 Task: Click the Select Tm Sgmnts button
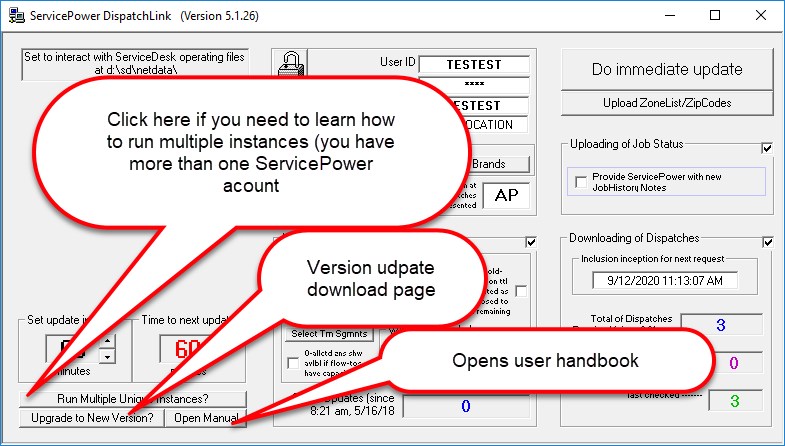click(x=329, y=334)
